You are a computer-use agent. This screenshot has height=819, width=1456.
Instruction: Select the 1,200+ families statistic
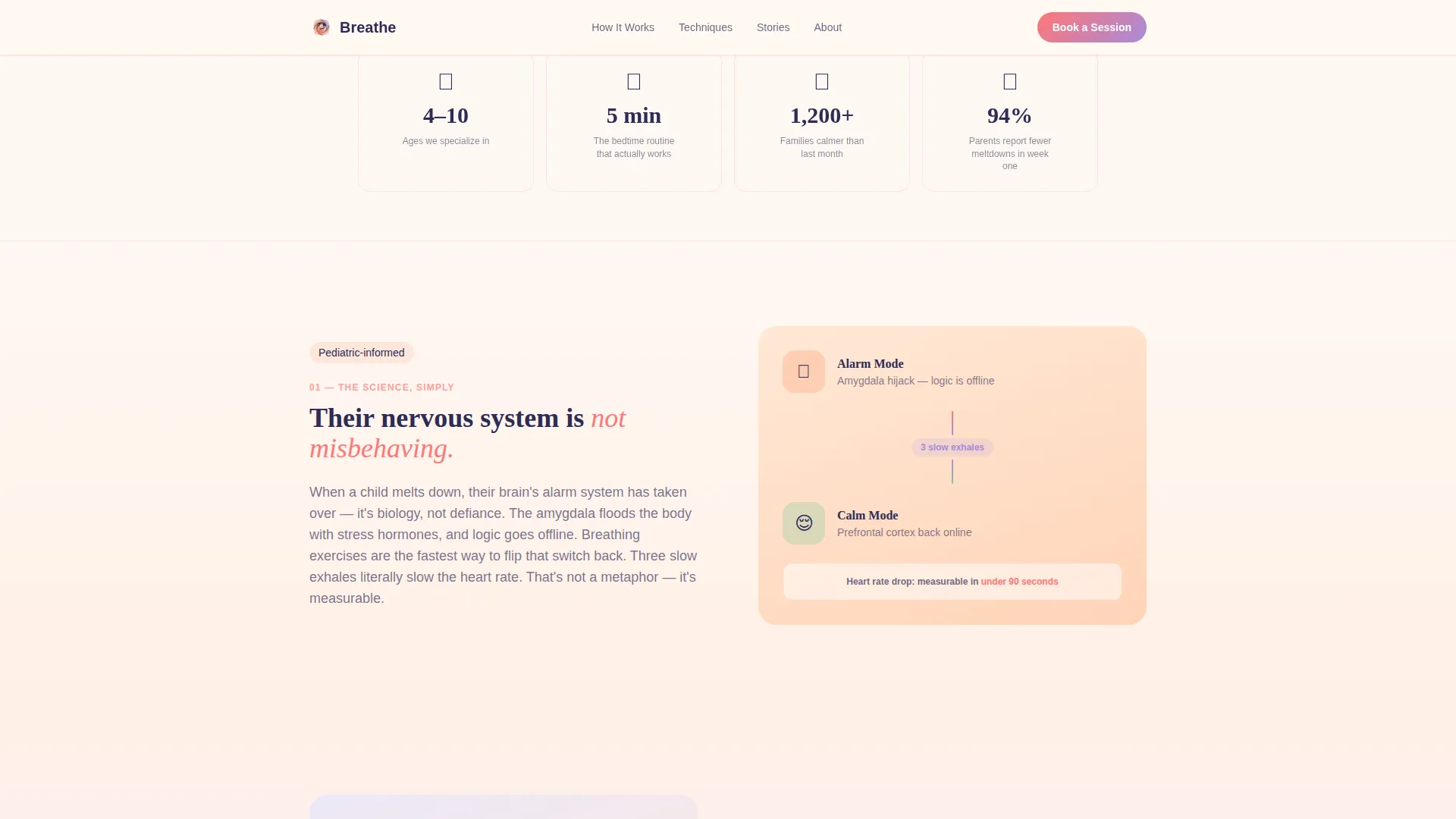[822, 115]
